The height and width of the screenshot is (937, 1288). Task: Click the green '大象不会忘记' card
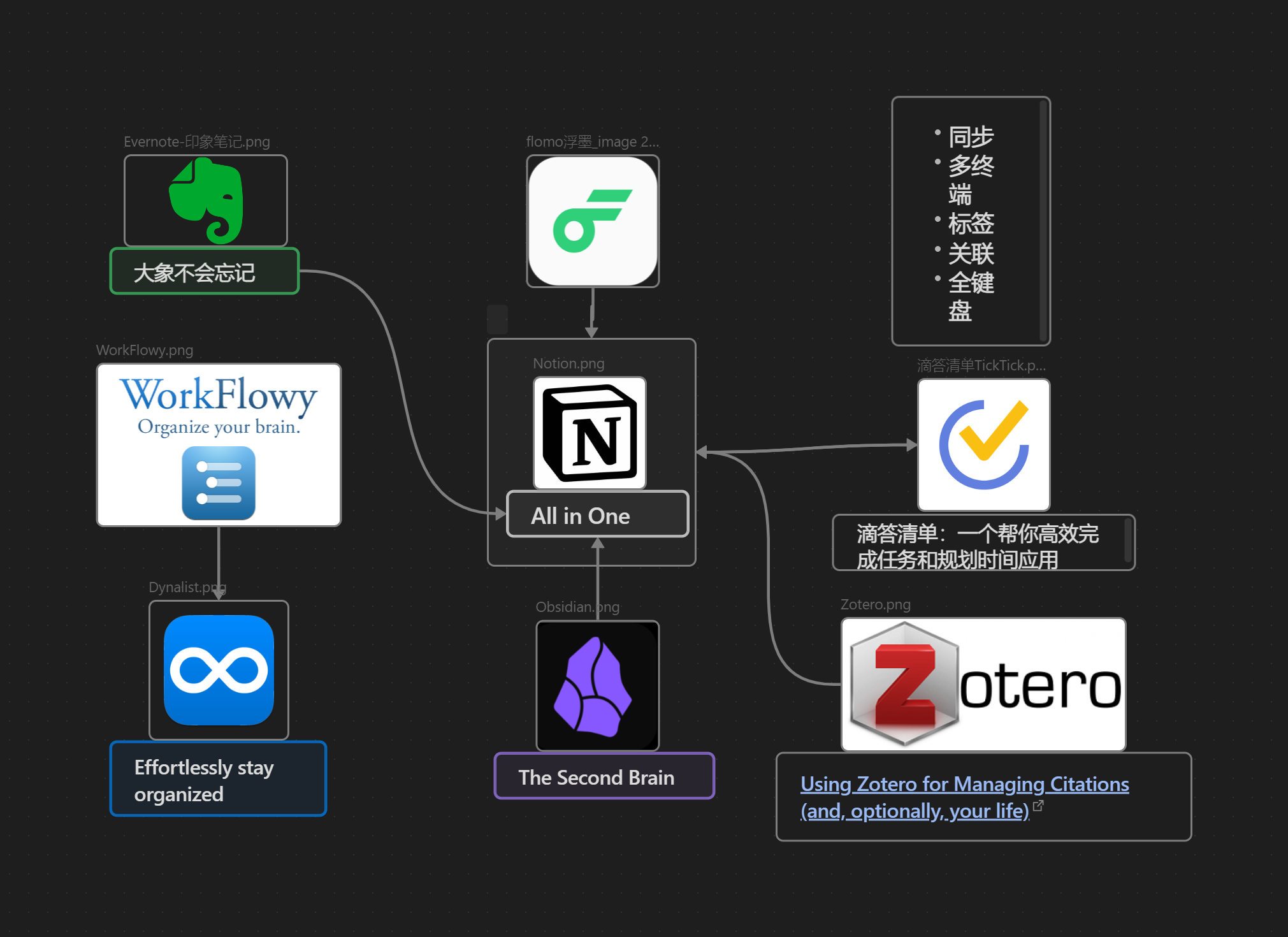[204, 272]
